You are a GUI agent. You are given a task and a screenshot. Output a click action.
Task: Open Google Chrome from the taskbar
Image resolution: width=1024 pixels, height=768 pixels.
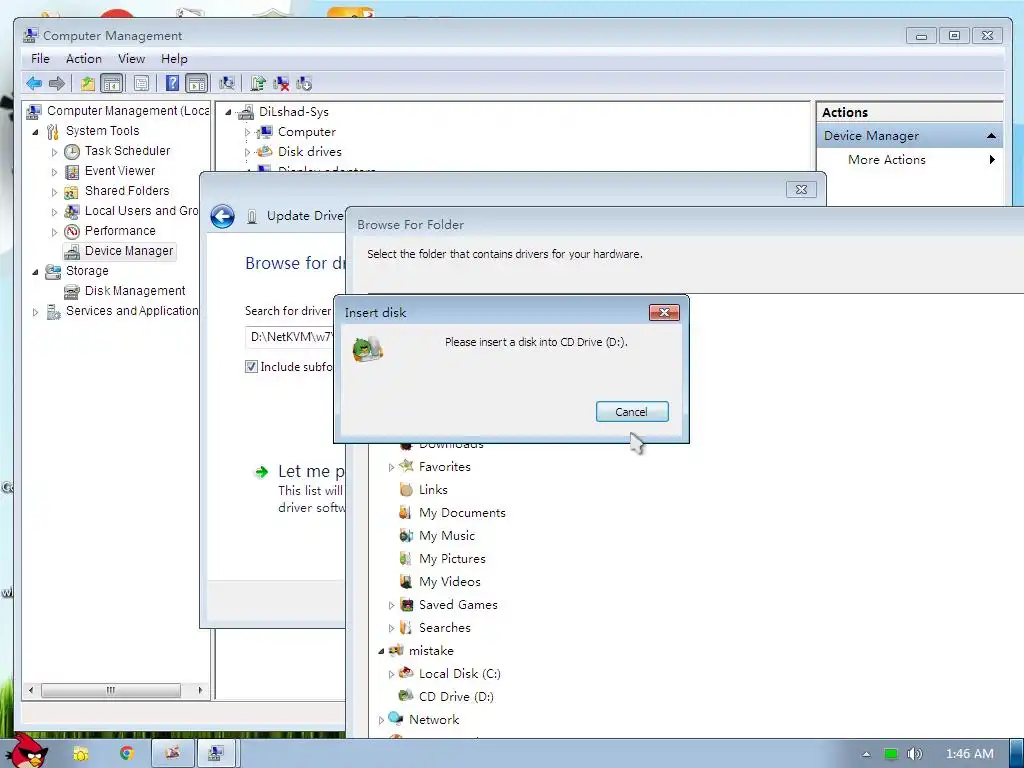click(x=126, y=754)
